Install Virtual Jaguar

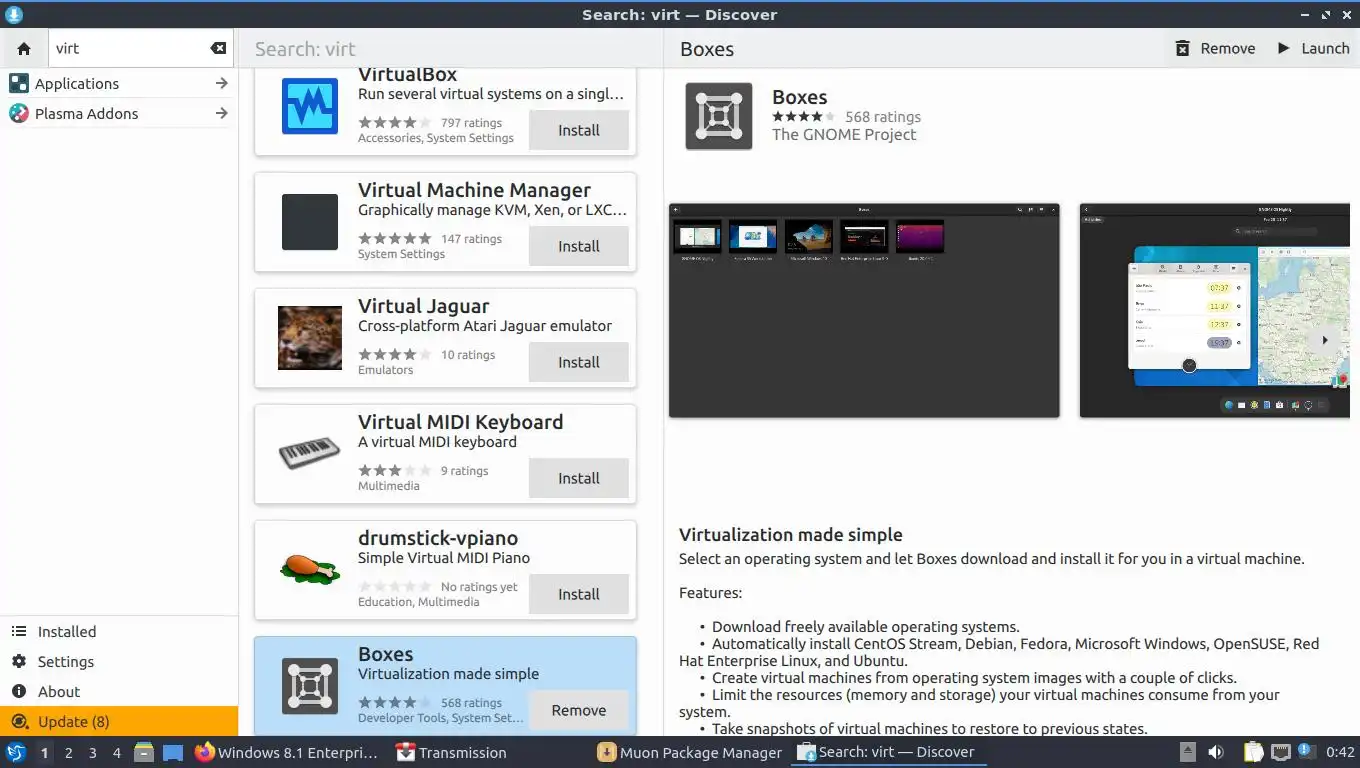click(x=579, y=362)
